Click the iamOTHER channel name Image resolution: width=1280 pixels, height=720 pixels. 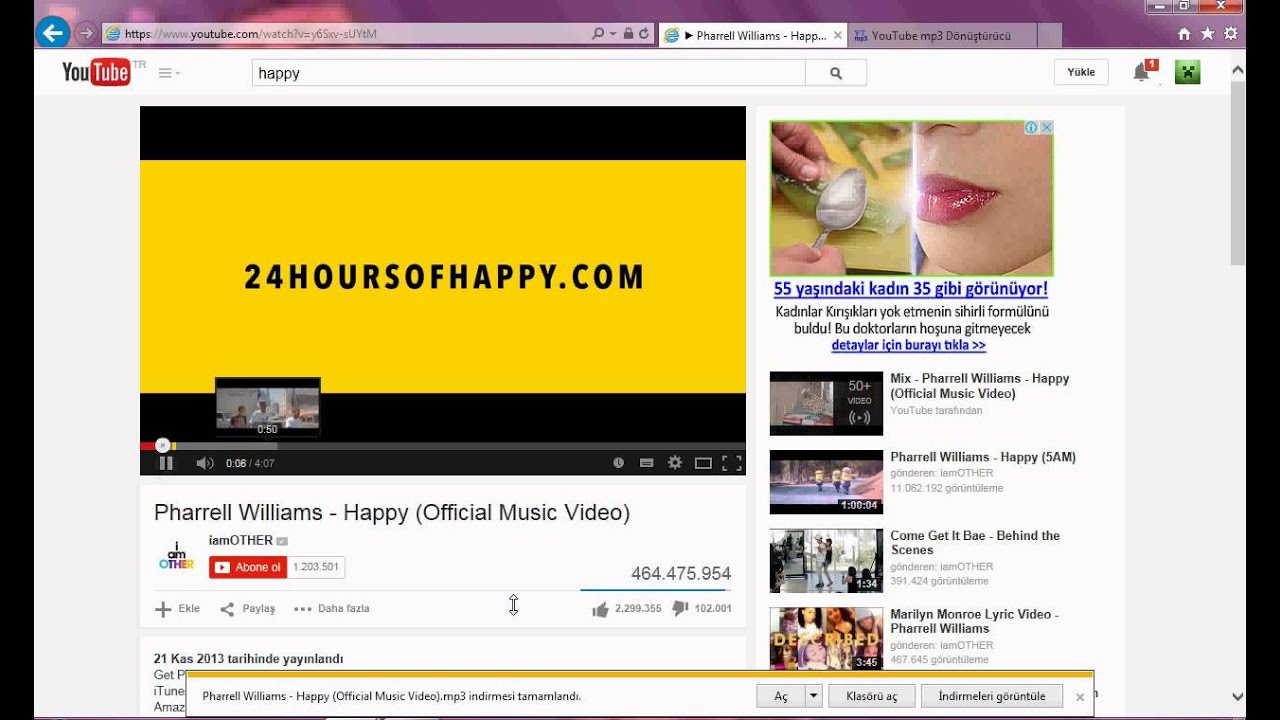click(x=241, y=540)
